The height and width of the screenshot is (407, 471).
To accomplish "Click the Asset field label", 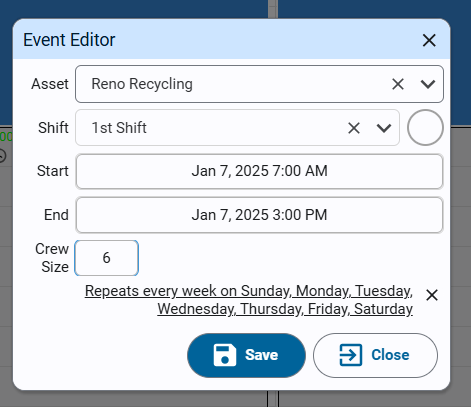I will [50, 84].
